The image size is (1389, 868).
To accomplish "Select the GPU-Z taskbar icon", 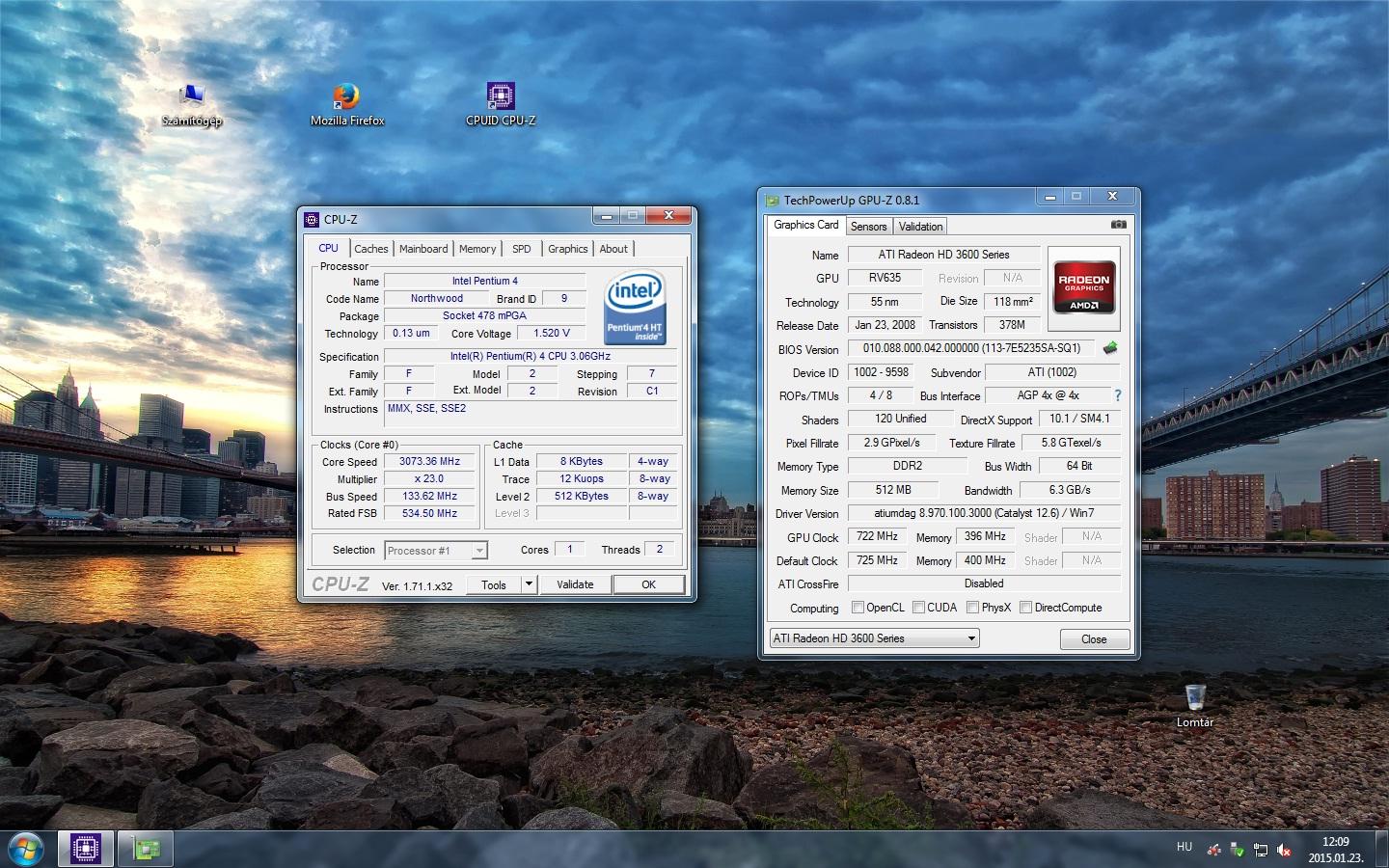I will pos(146,849).
